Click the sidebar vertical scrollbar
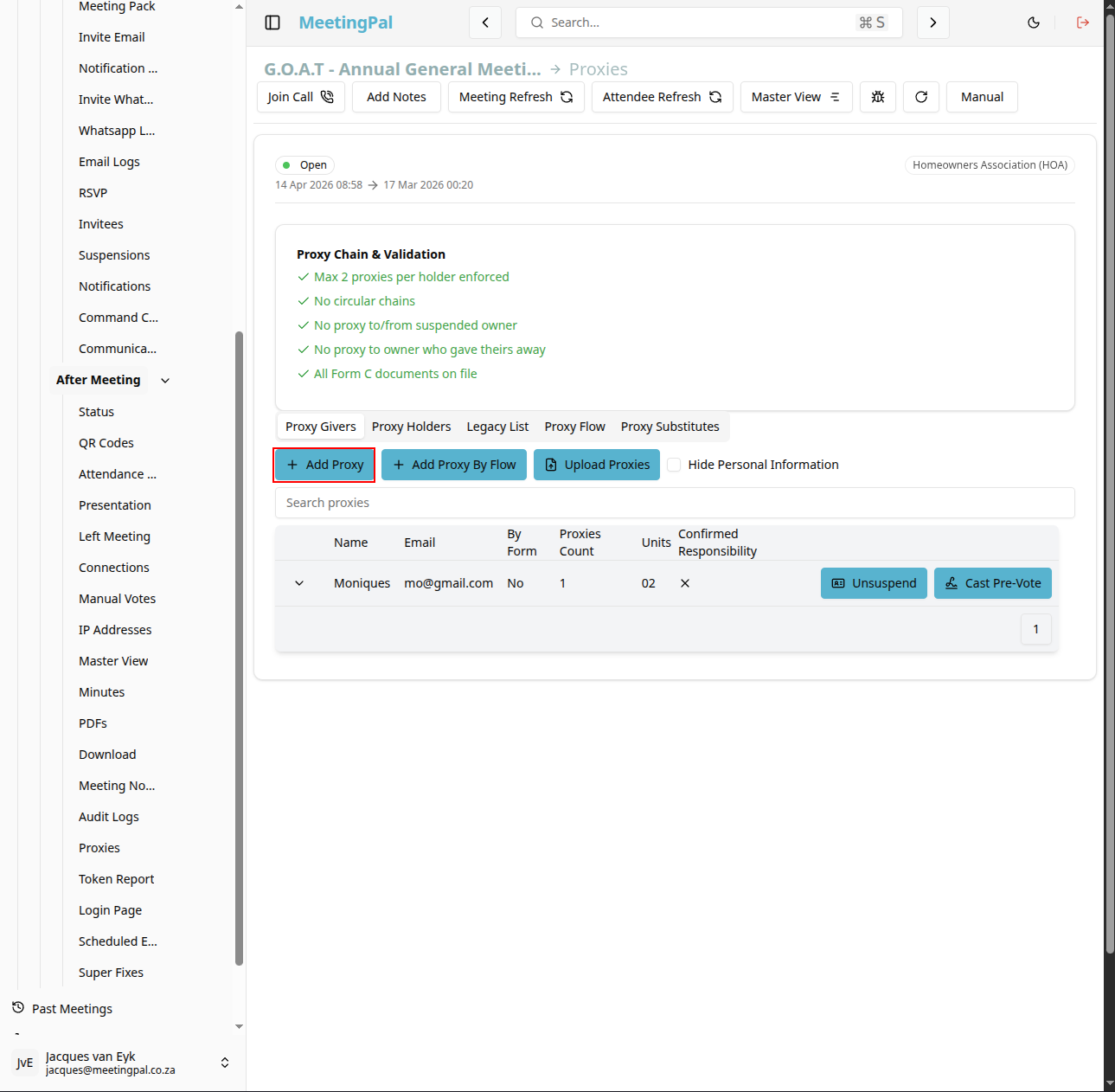 point(239,647)
